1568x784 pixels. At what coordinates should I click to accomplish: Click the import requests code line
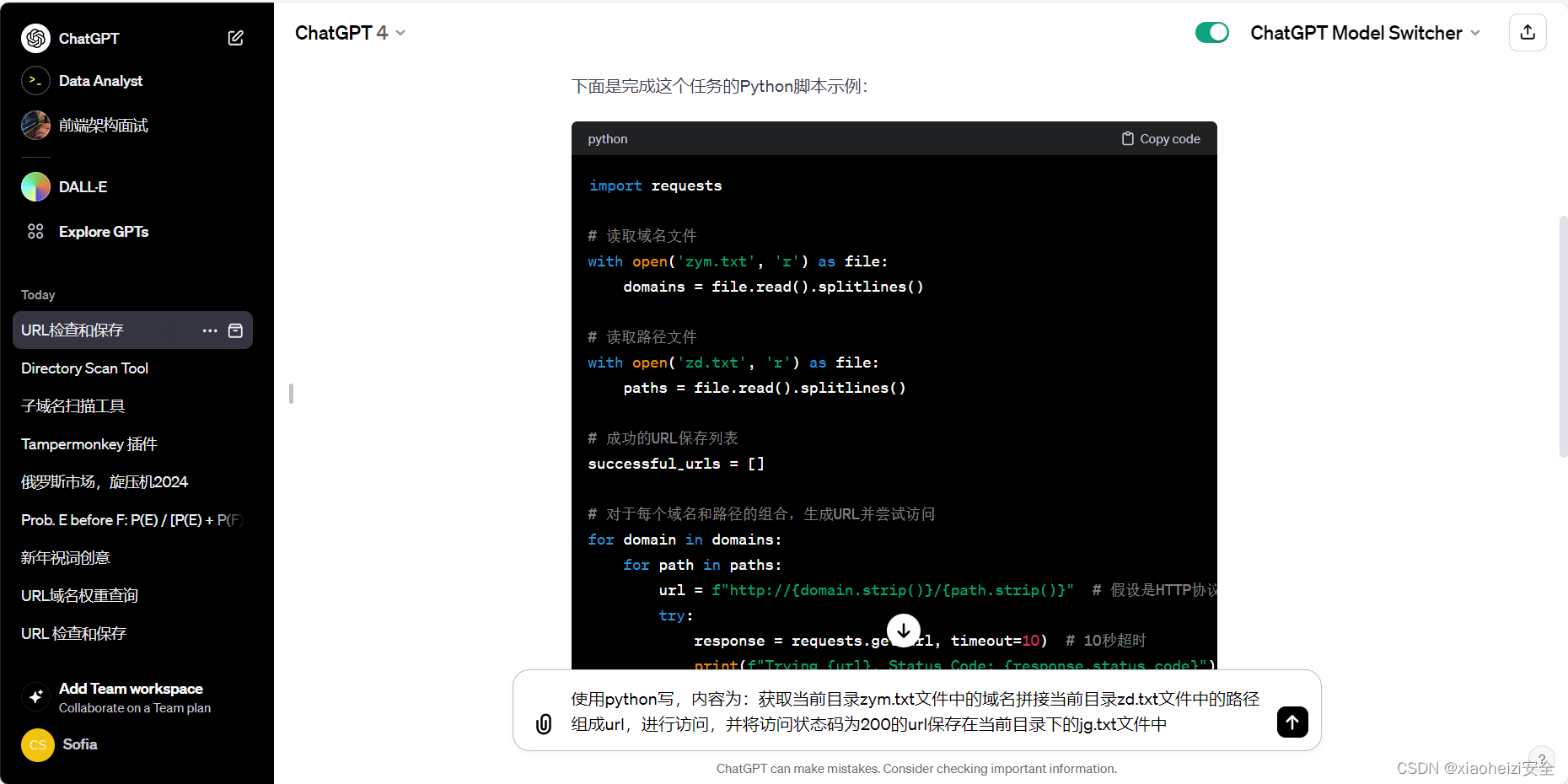tap(655, 185)
